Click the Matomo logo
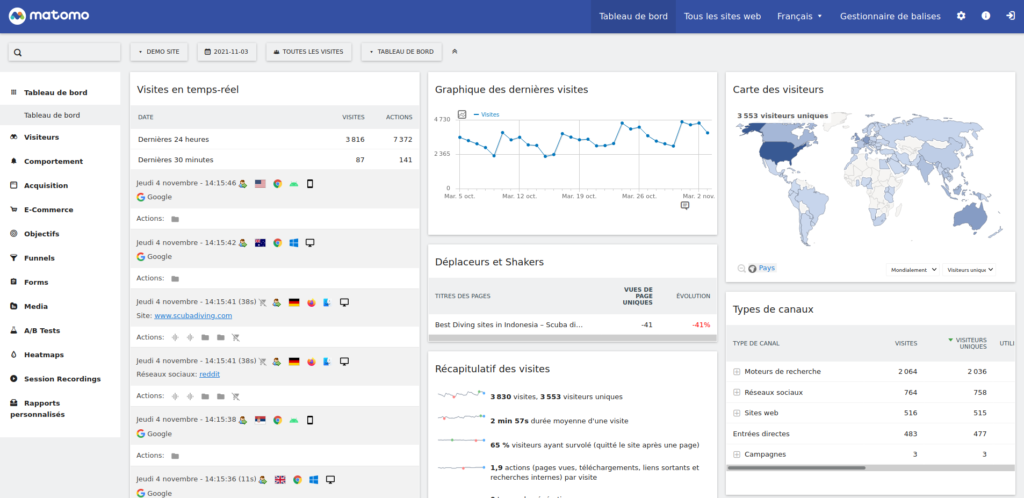 tap(48, 16)
